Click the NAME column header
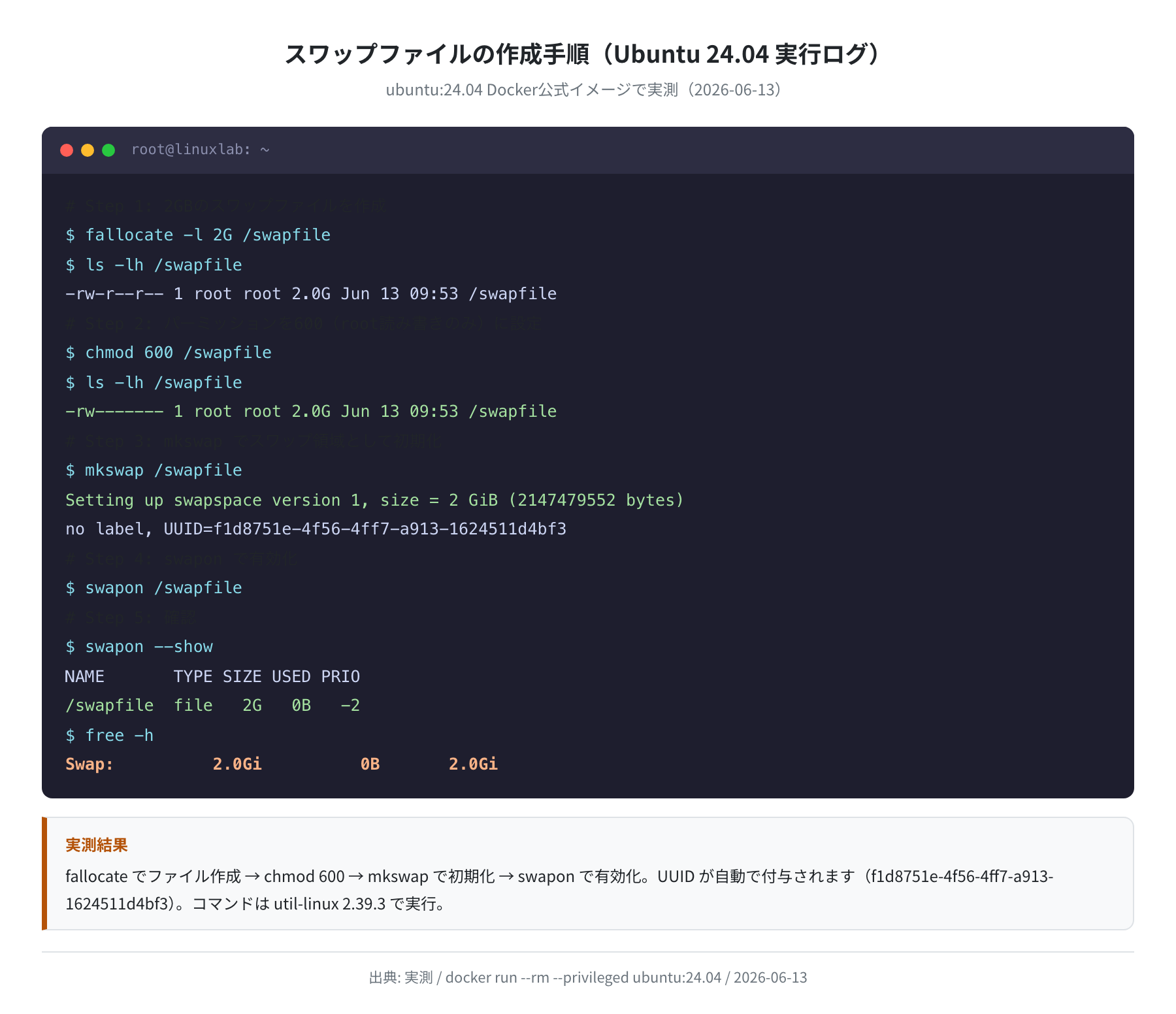This screenshot has width=1176, height=1014. [x=84, y=676]
